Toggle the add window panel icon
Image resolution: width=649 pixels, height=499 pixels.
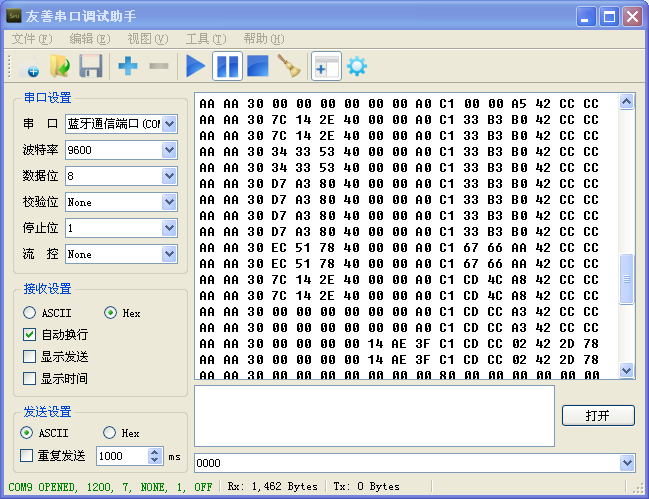tap(326, 66)
